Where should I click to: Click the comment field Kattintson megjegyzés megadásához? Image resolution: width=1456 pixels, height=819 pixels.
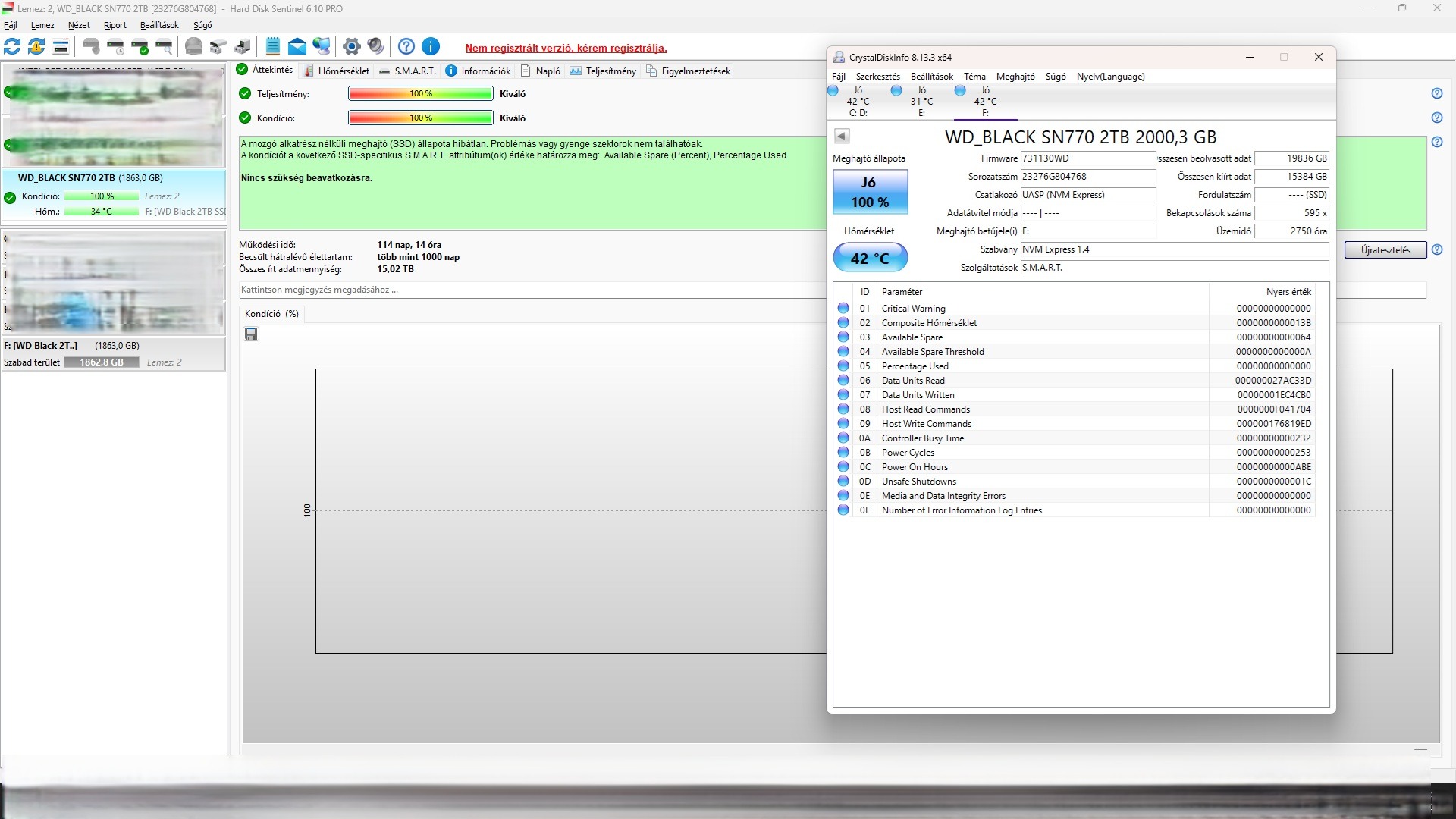point(531,290)
